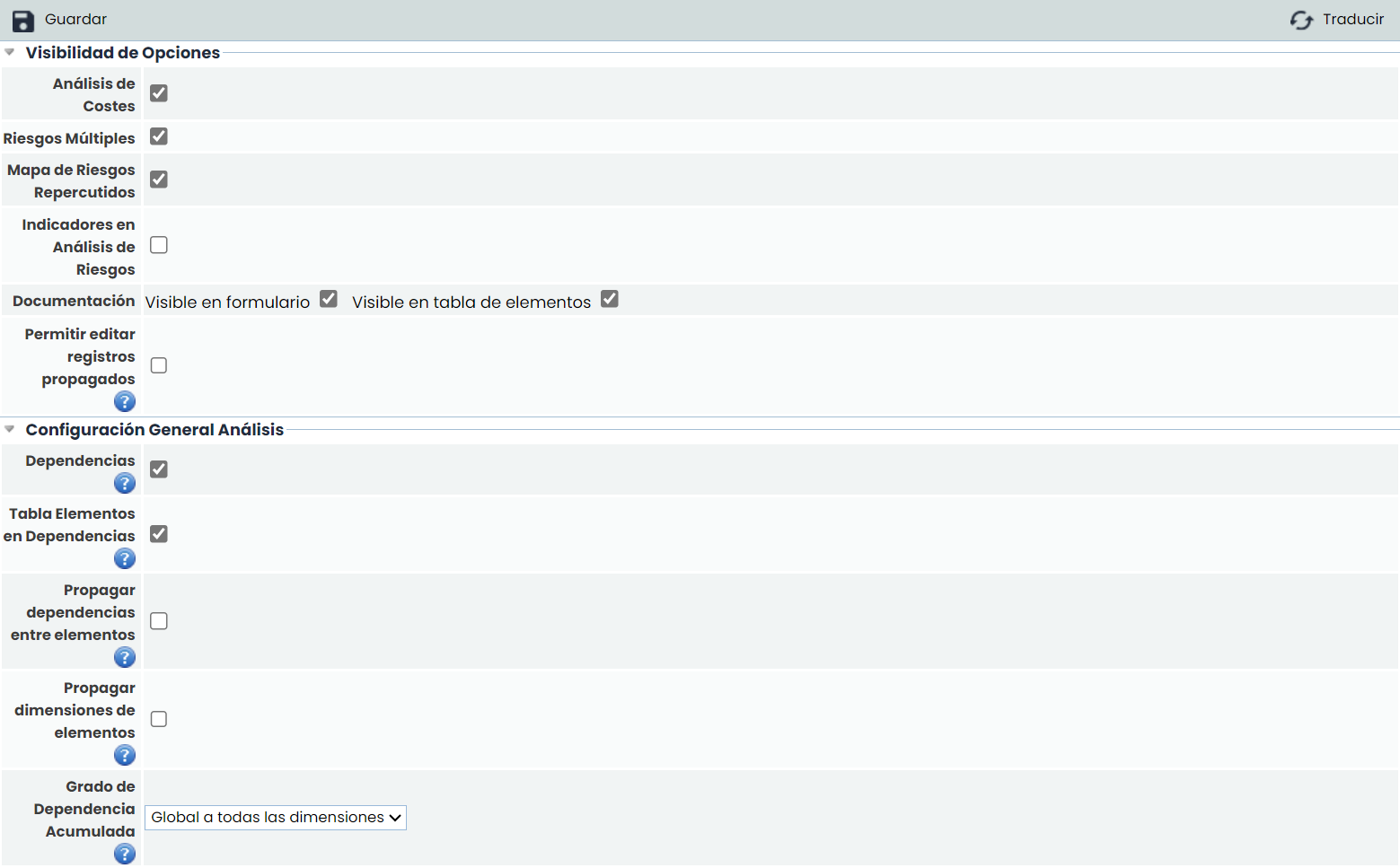
Task: Click the Guardar button label
Action: point(75,20)
